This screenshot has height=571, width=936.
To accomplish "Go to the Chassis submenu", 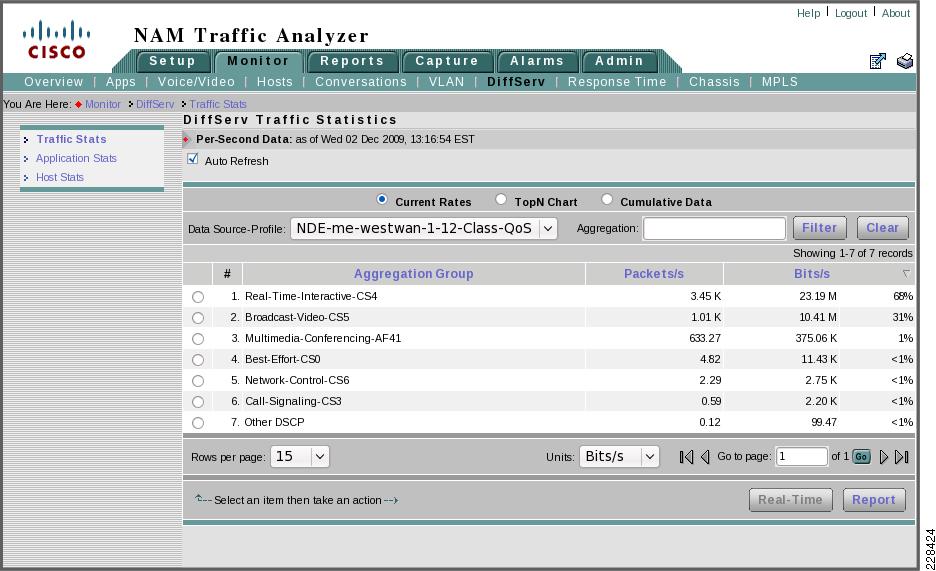I will coord(714,82).
